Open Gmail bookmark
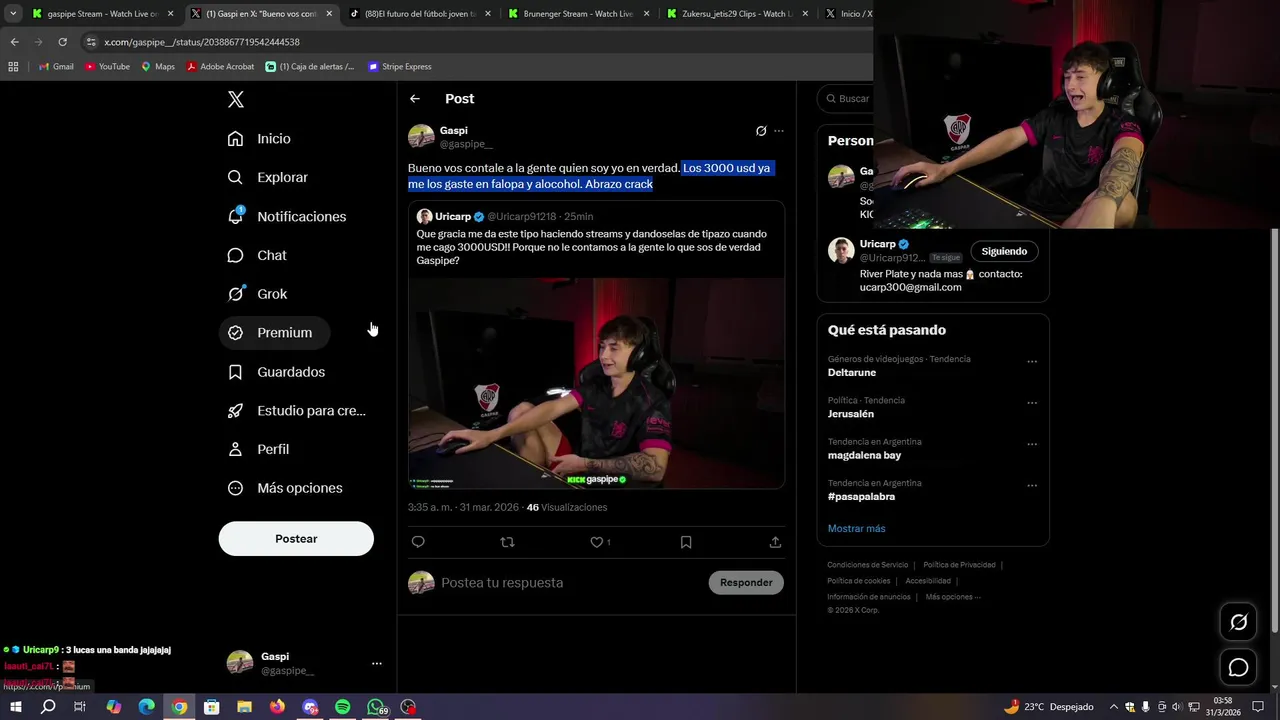The height and width of the screenshot is (720, 1280). [56, 67]
